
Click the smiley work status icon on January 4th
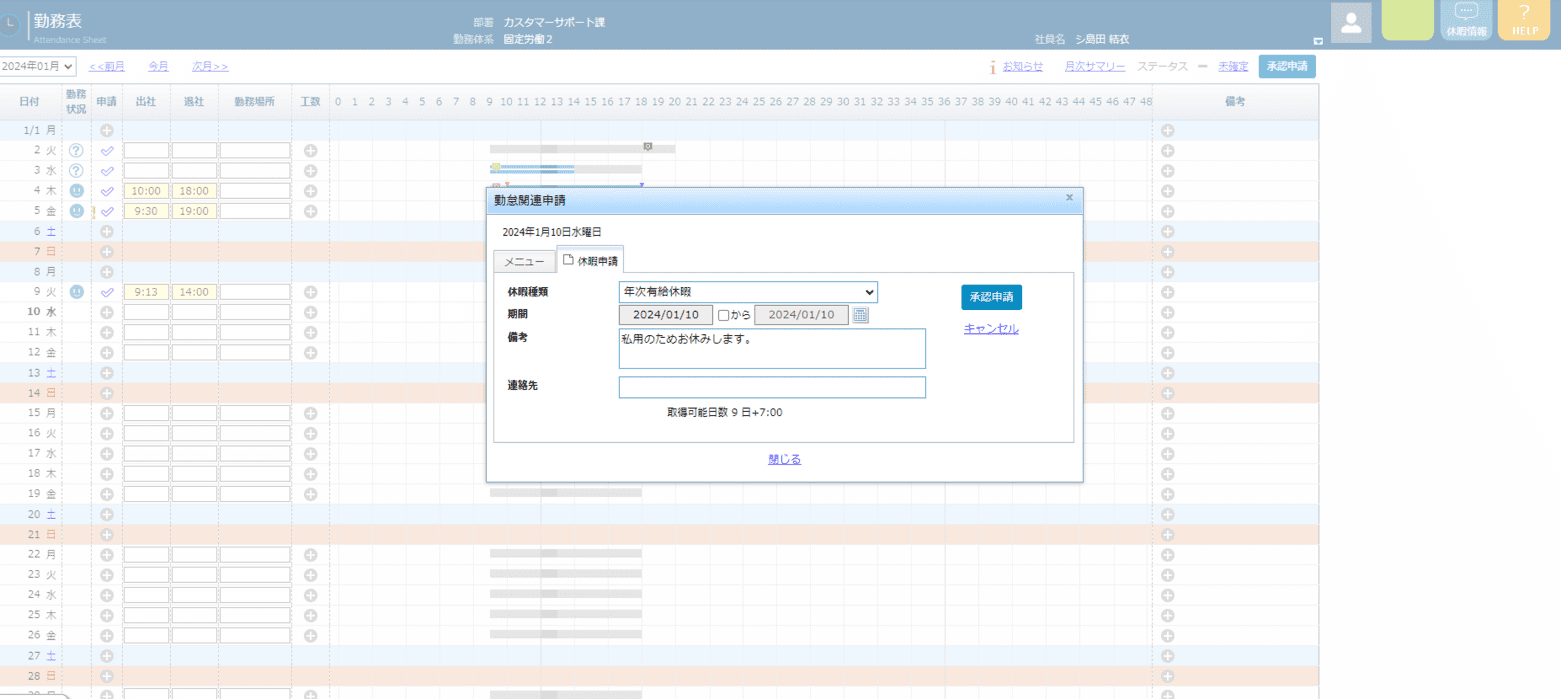(x=75, y=190)
